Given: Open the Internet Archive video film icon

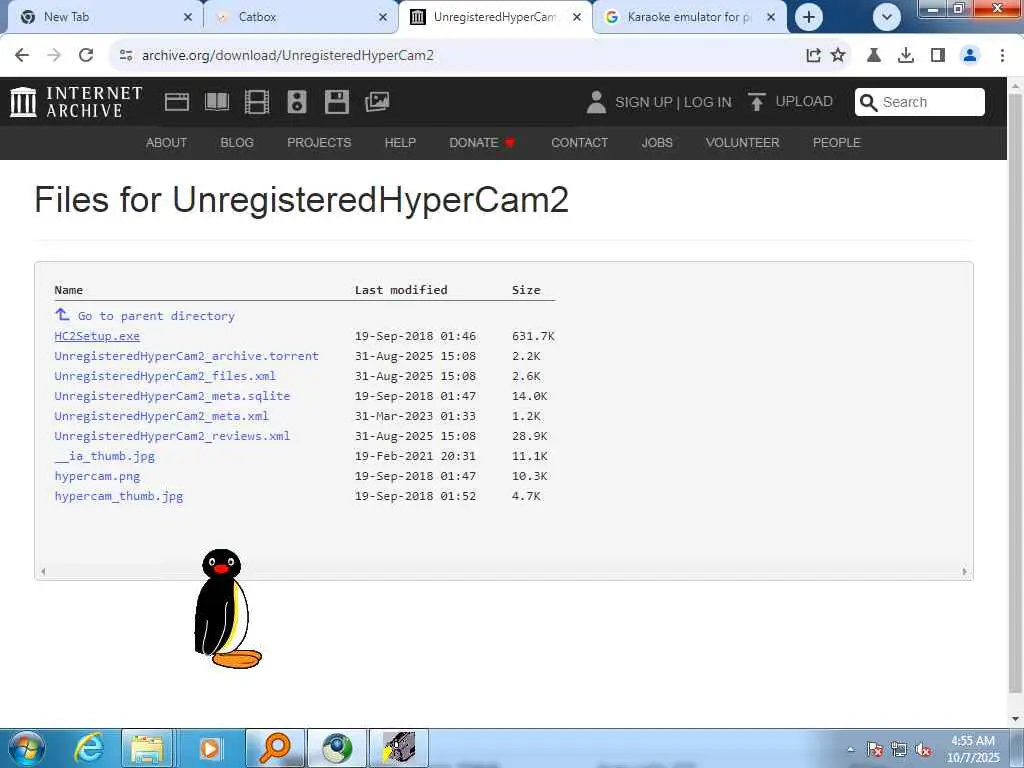Looking at the screenshot, I should (x=257, y=102).
